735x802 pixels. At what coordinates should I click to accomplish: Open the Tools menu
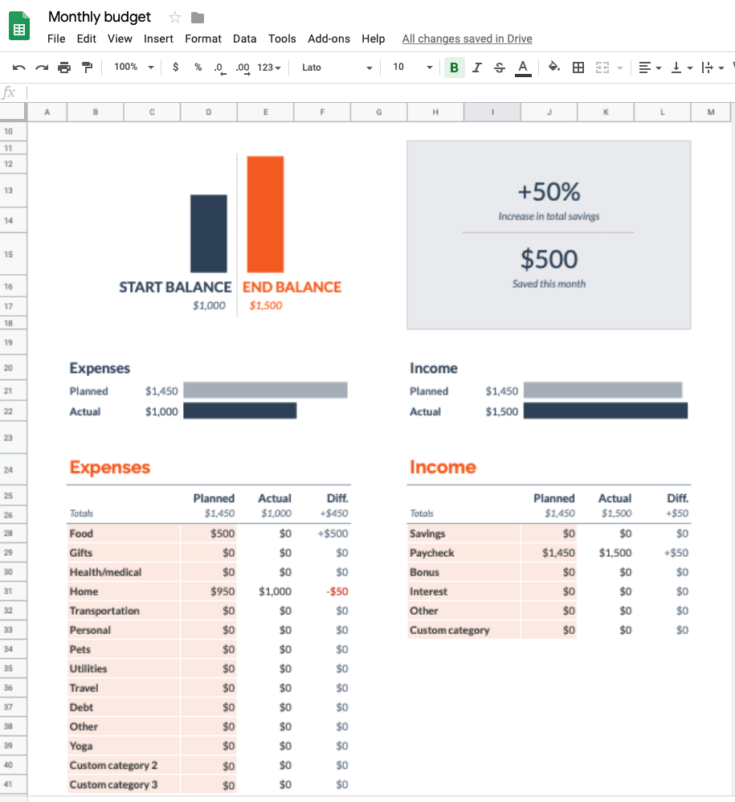tap(282, 39)
